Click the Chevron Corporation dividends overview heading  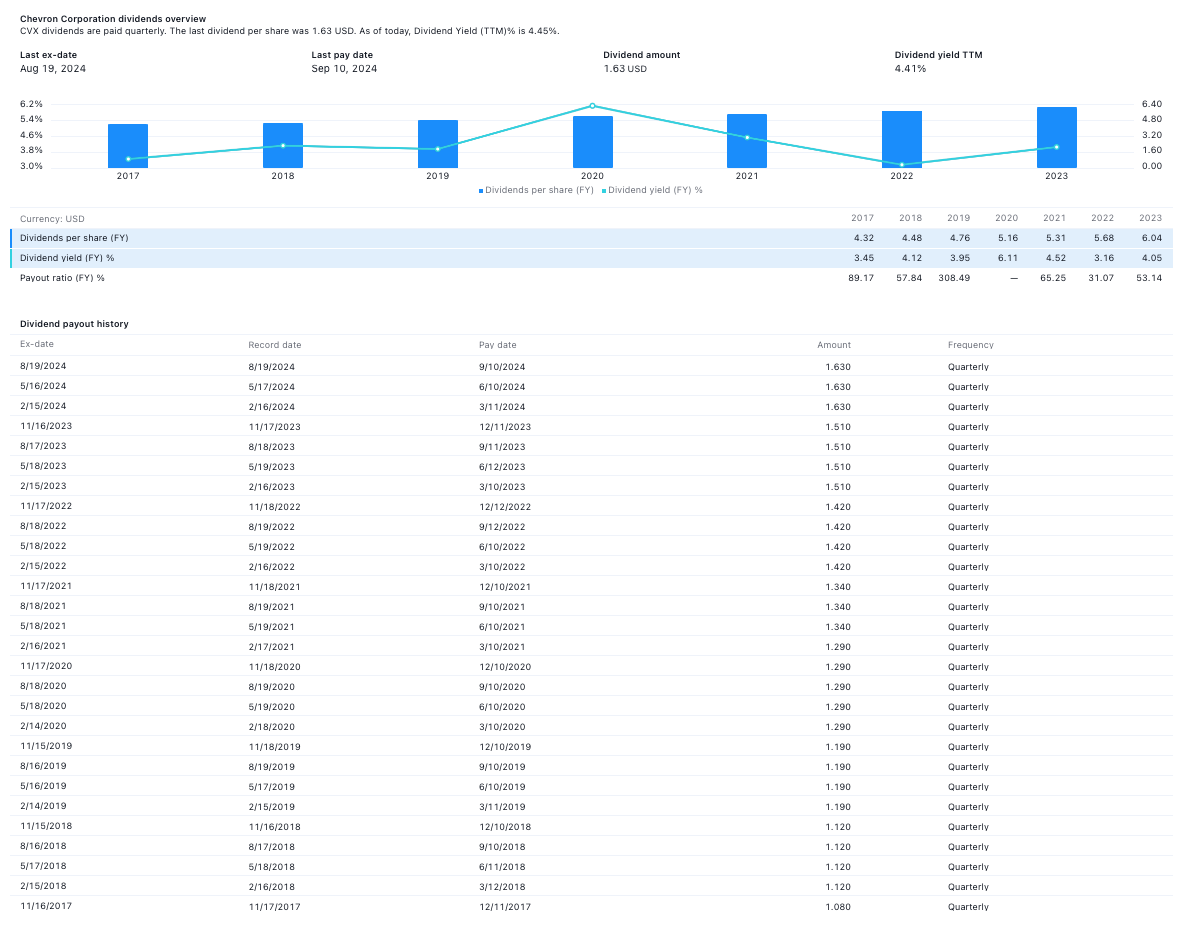click(x=113, y=19)
